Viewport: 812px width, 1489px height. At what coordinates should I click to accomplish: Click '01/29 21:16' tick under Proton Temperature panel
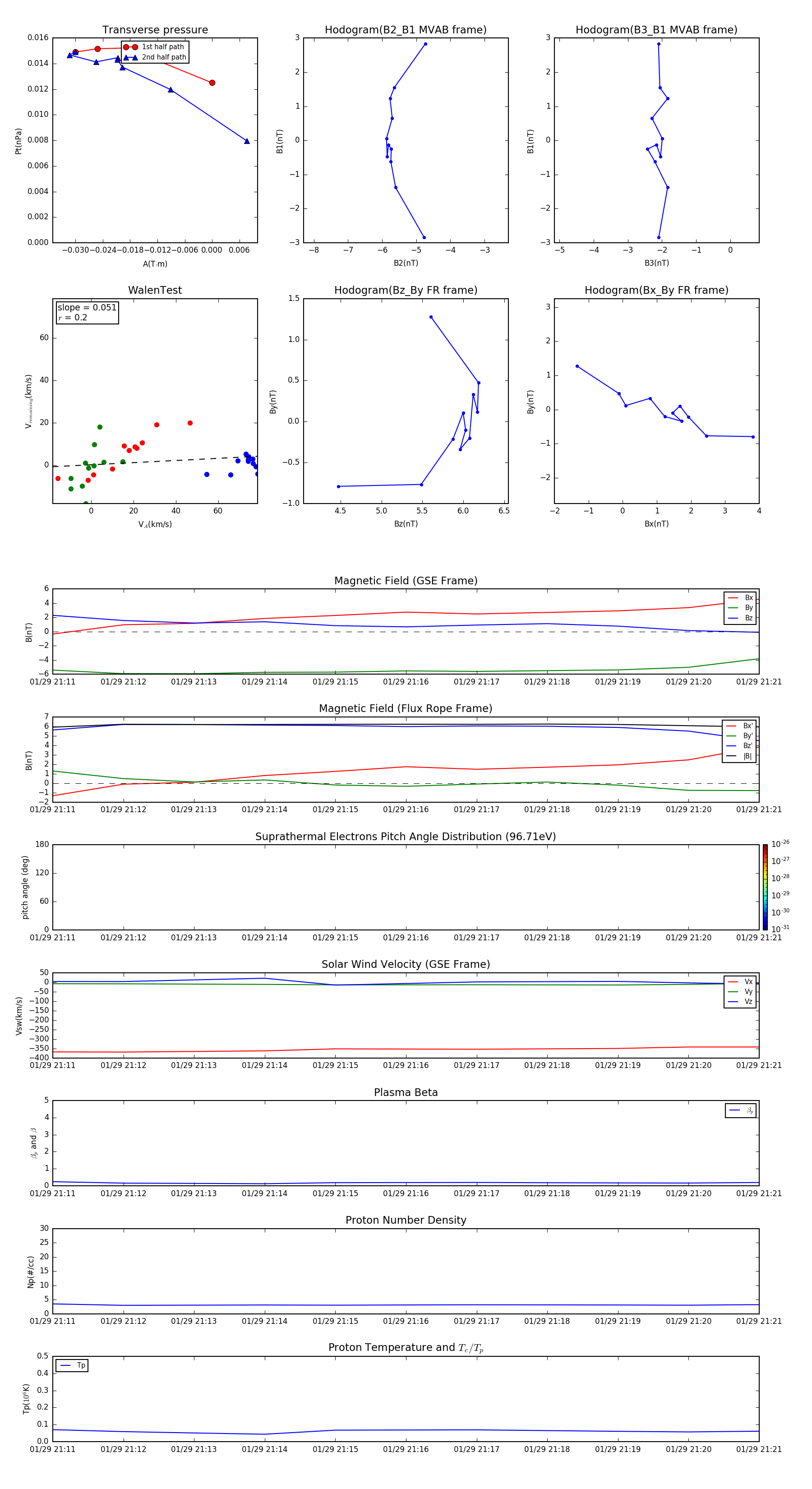(406, 1449)
